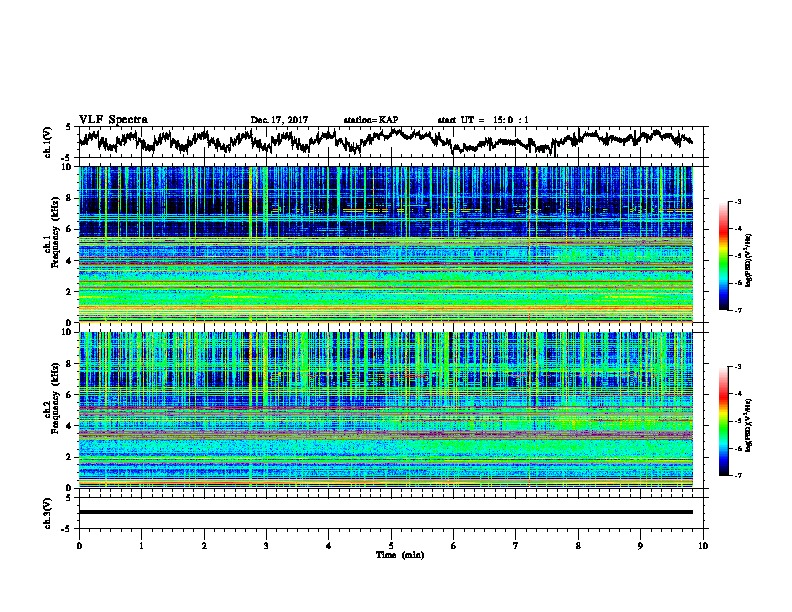Click the ch.2 "Frequency (kHz)" axis label

pos(55,398)
